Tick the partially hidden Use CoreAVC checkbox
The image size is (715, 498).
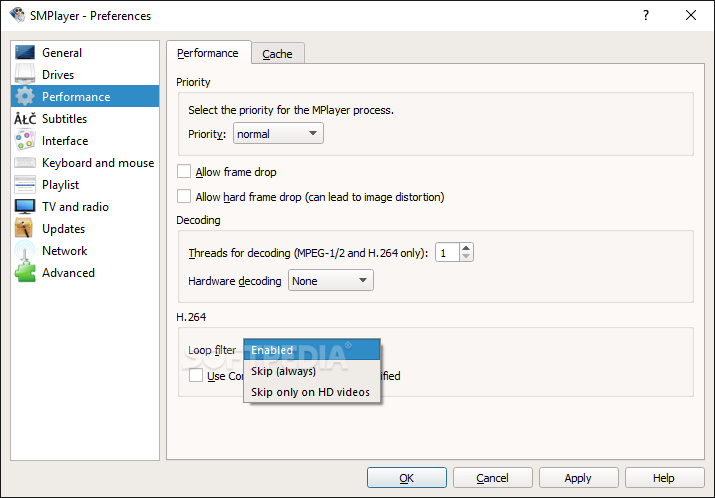[196, 375]
